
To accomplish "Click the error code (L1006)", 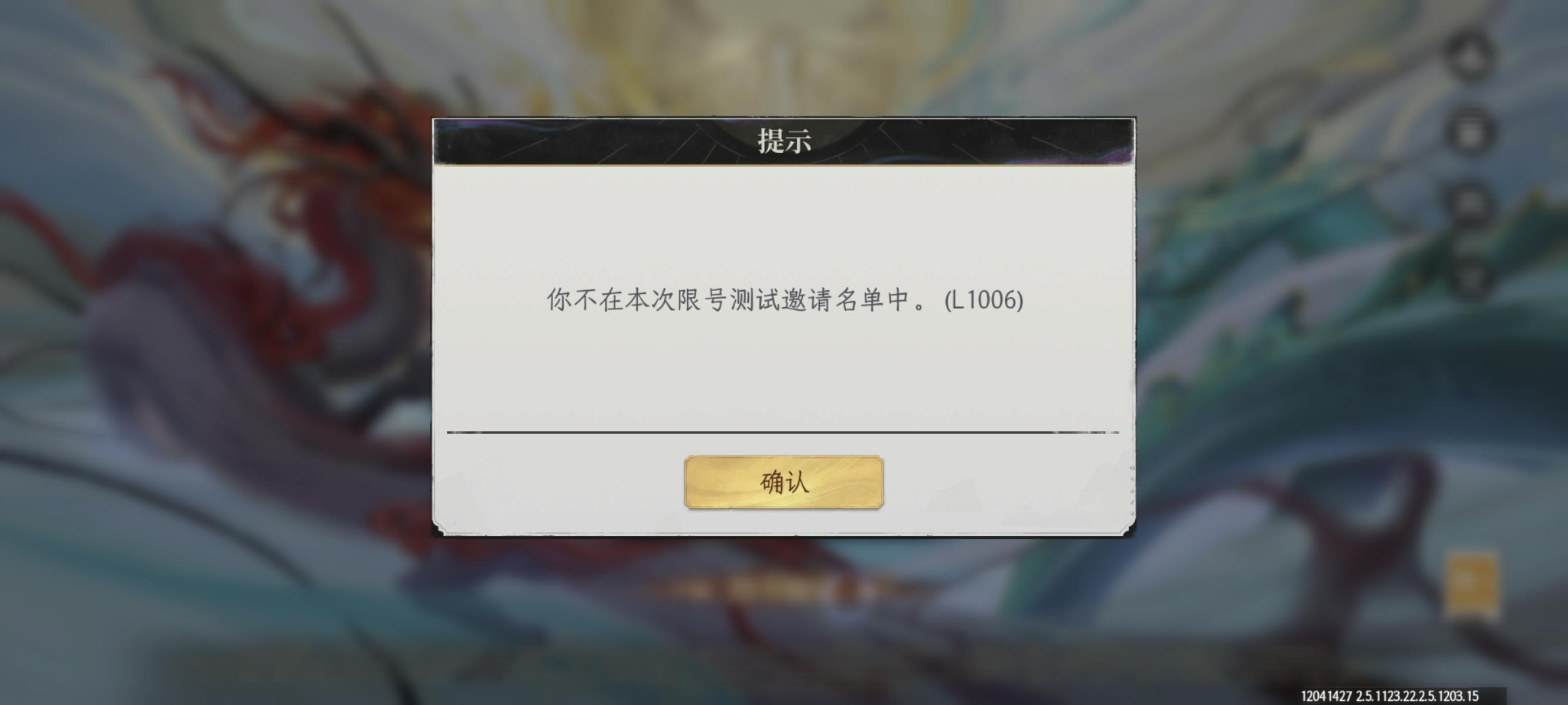I will coord(983,300).
